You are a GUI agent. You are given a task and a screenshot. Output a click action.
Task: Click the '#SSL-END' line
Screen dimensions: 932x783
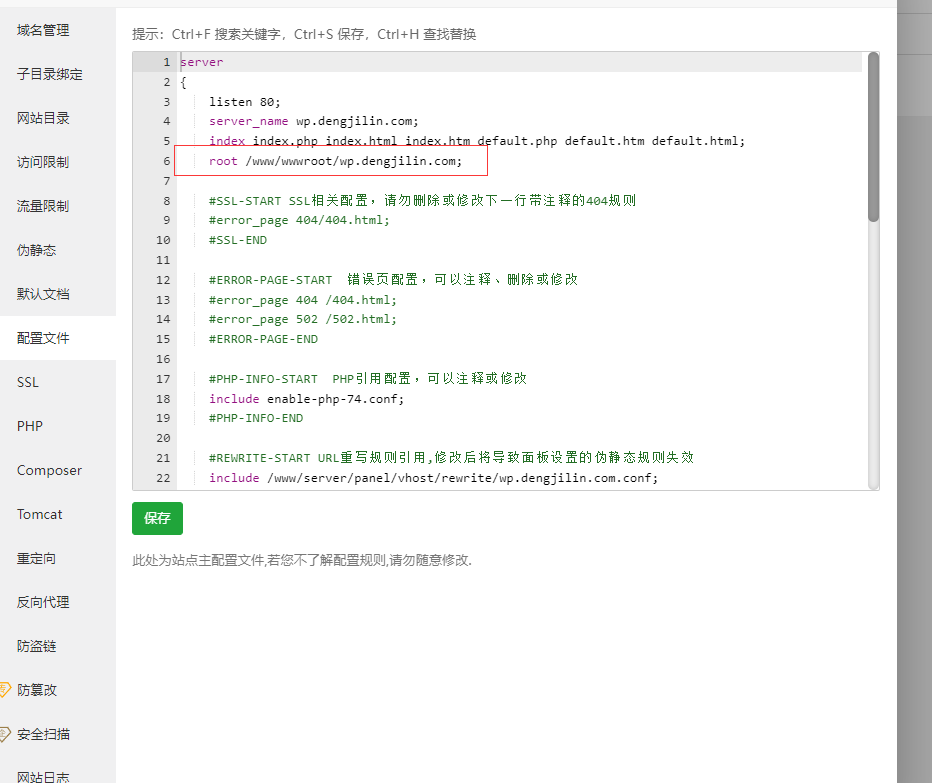(238, 240)
